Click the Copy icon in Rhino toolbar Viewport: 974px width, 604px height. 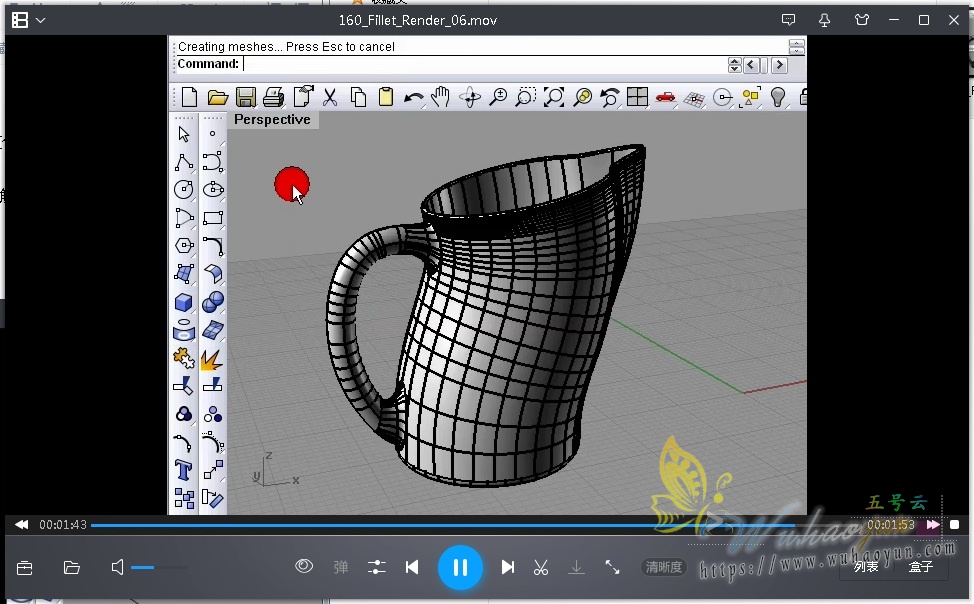click(x=358, y=97)
